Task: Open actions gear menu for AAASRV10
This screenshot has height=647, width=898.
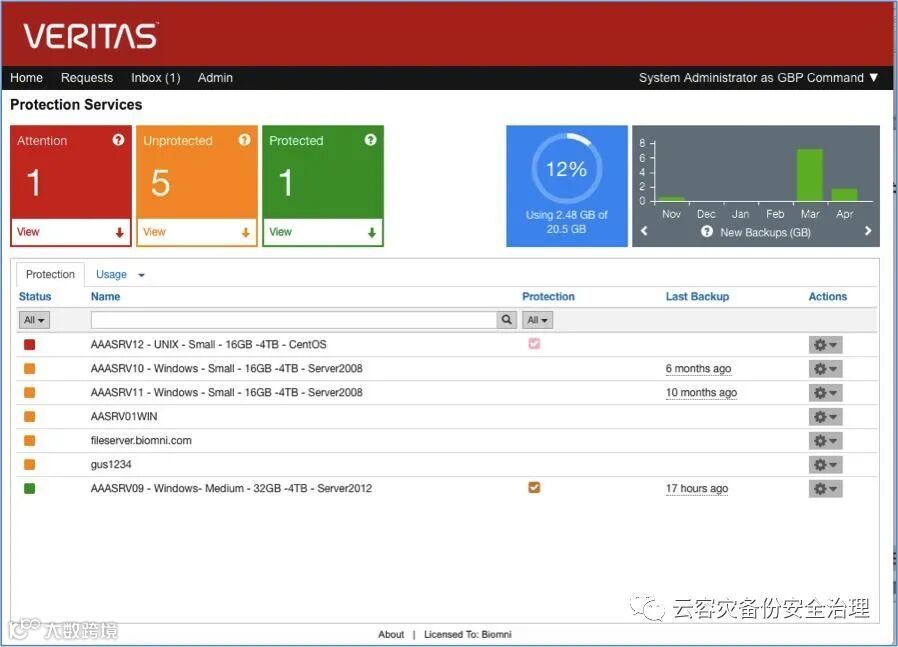Action: tap(825, 369)
